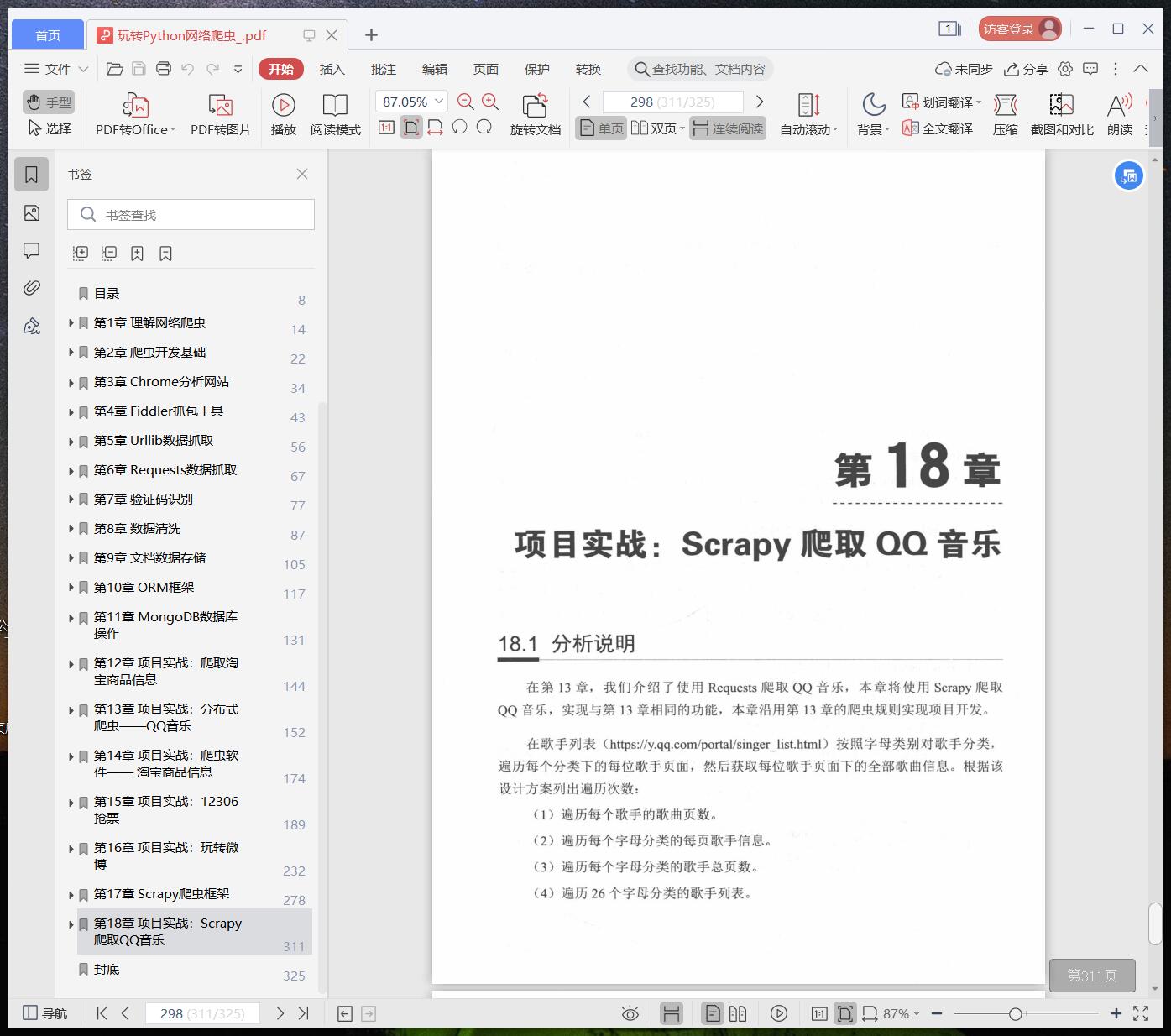Open 划词翻译 word translation

(x=941, y=102)
